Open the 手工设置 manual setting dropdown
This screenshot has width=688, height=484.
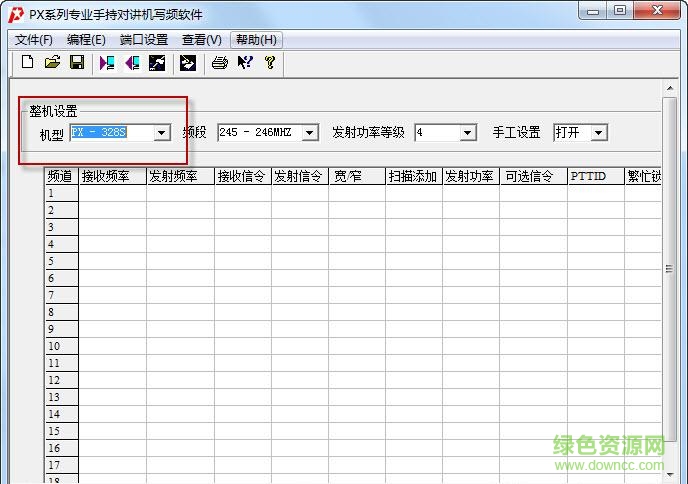click(599, 133)
